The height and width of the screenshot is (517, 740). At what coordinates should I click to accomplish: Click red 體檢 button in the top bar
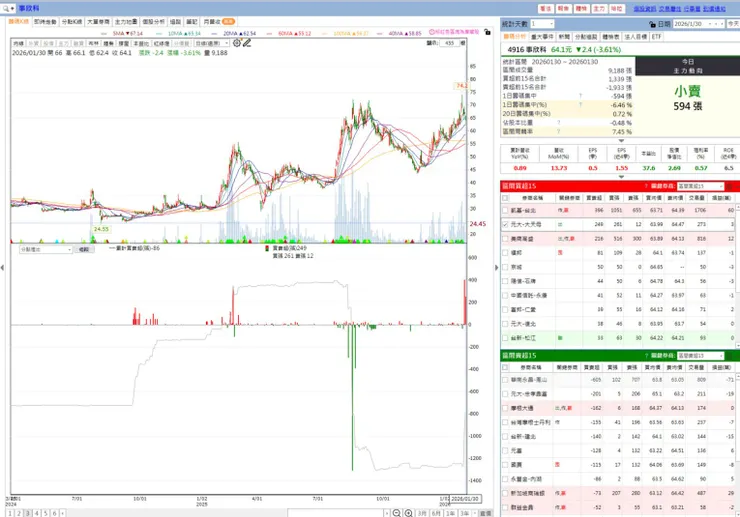click(x=581, y=8)
